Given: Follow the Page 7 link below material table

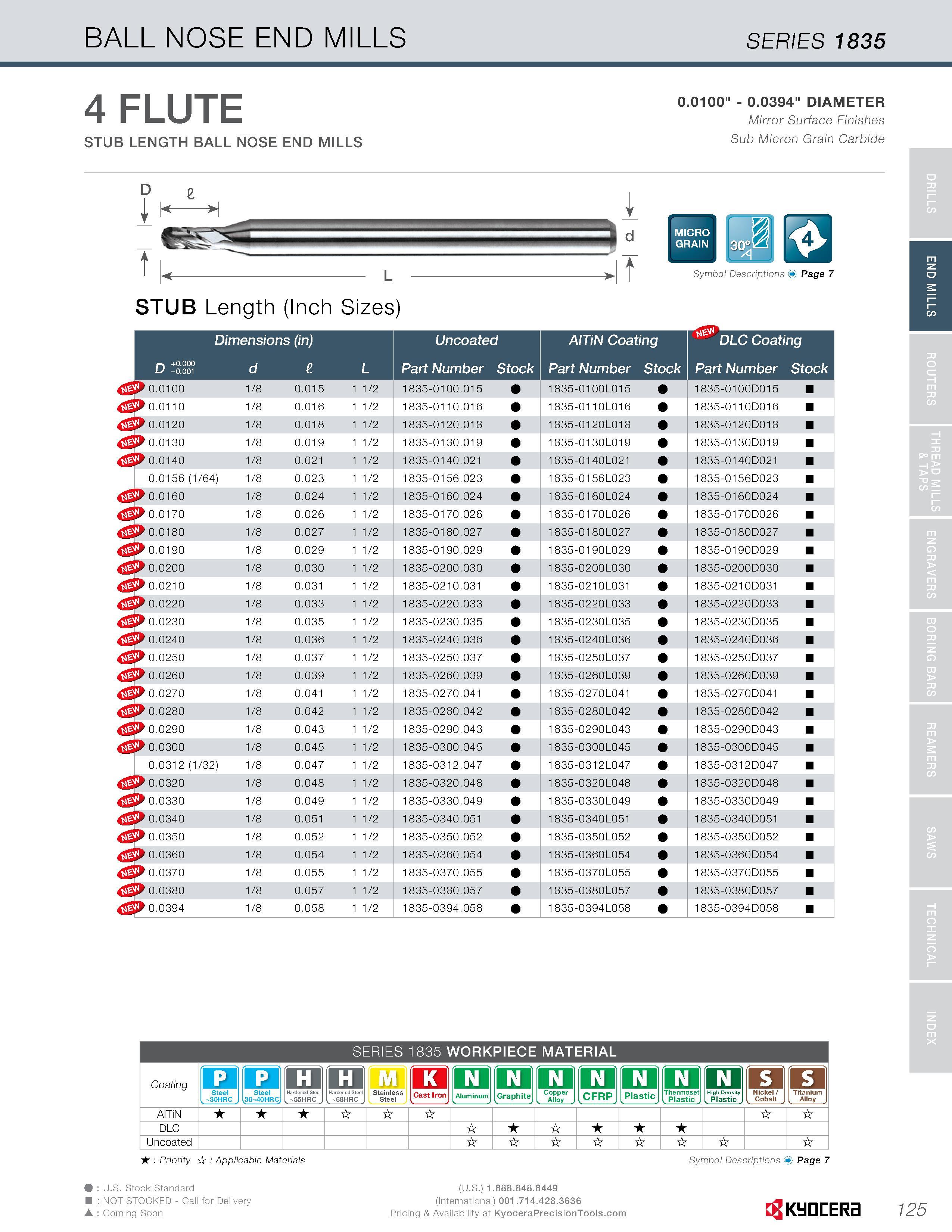Looking at the screenshot, I should 813,1160.
